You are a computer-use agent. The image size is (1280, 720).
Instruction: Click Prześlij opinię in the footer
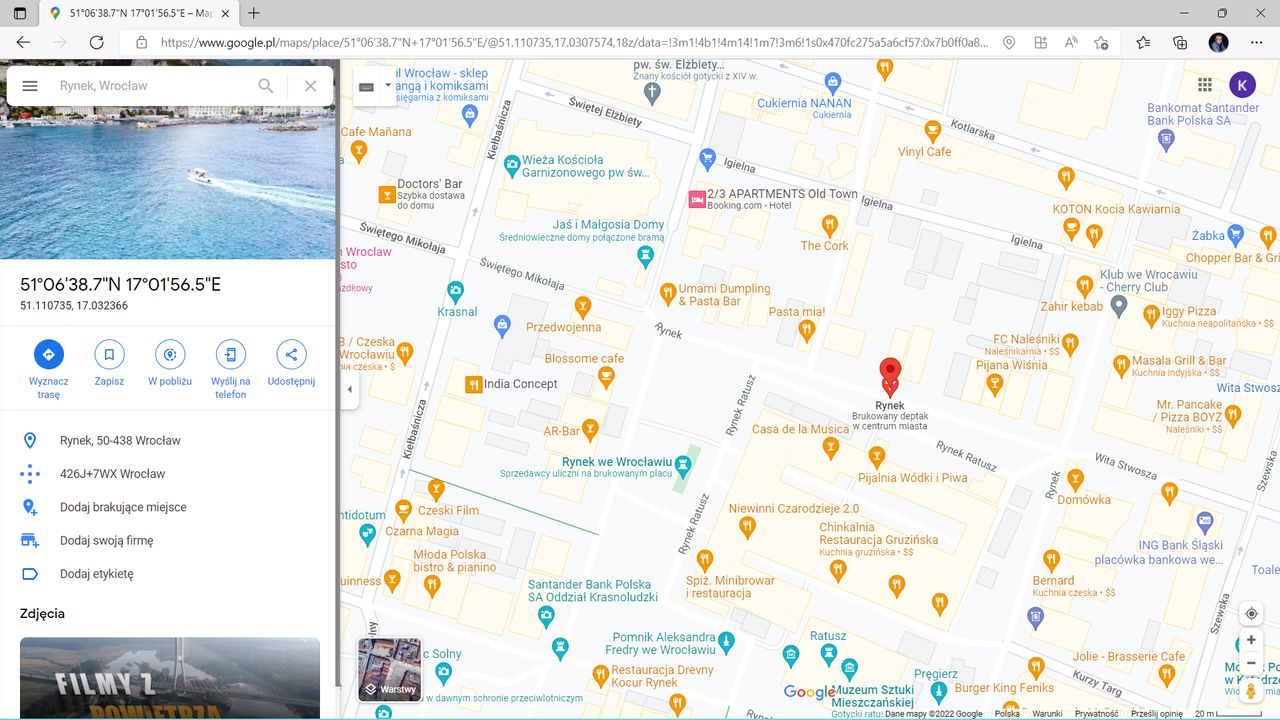pos(1157,714)
